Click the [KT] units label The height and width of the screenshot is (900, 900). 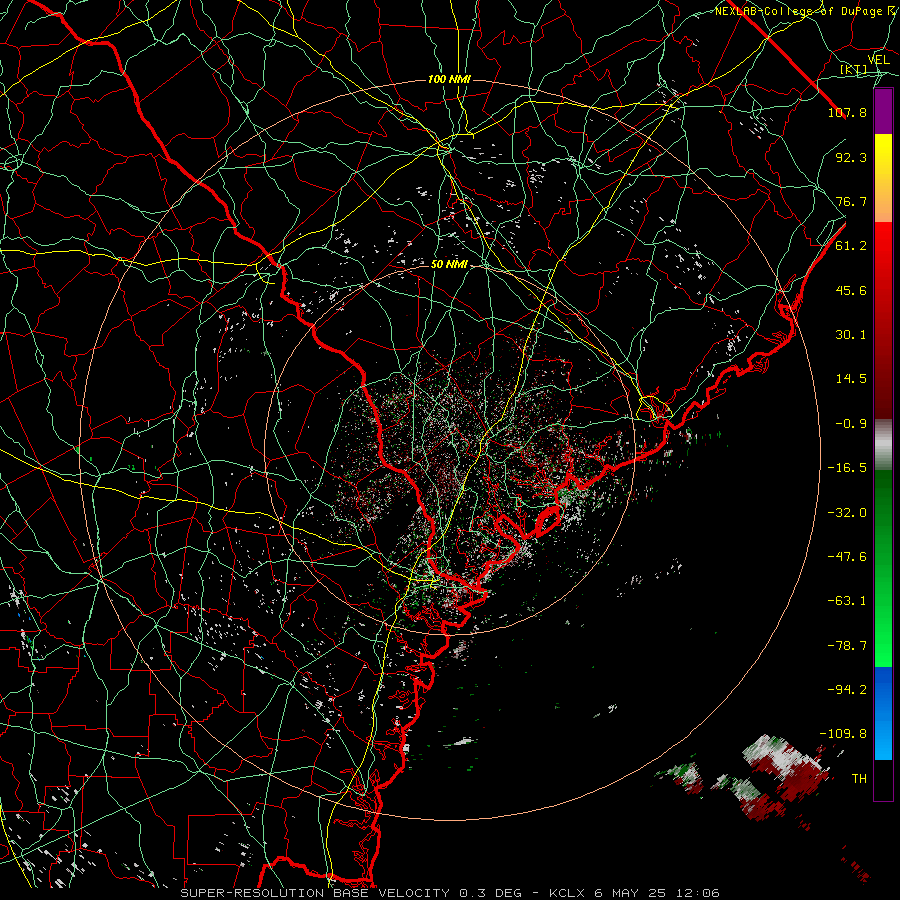(x=854, y=70)
